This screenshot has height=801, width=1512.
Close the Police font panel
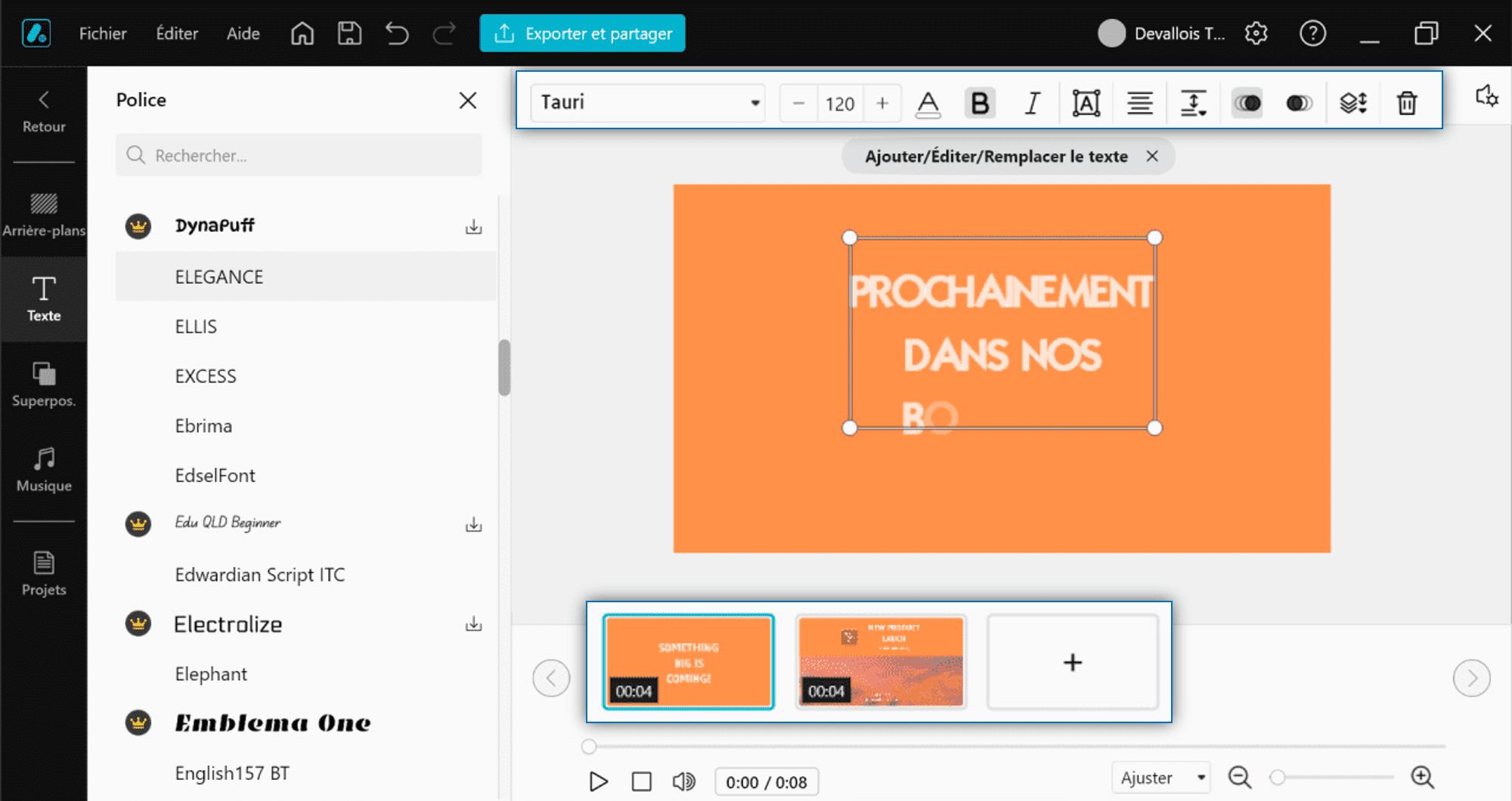pos(468,101)
